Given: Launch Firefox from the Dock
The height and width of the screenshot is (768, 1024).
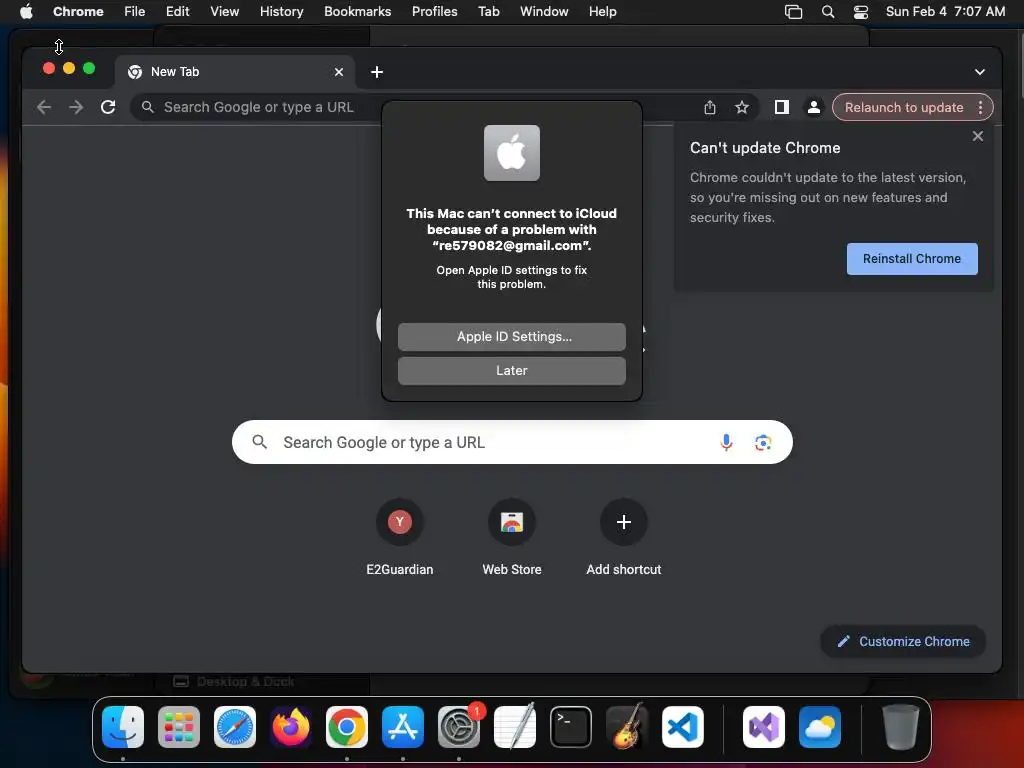Looking at the screenshot, I should 291,727.
